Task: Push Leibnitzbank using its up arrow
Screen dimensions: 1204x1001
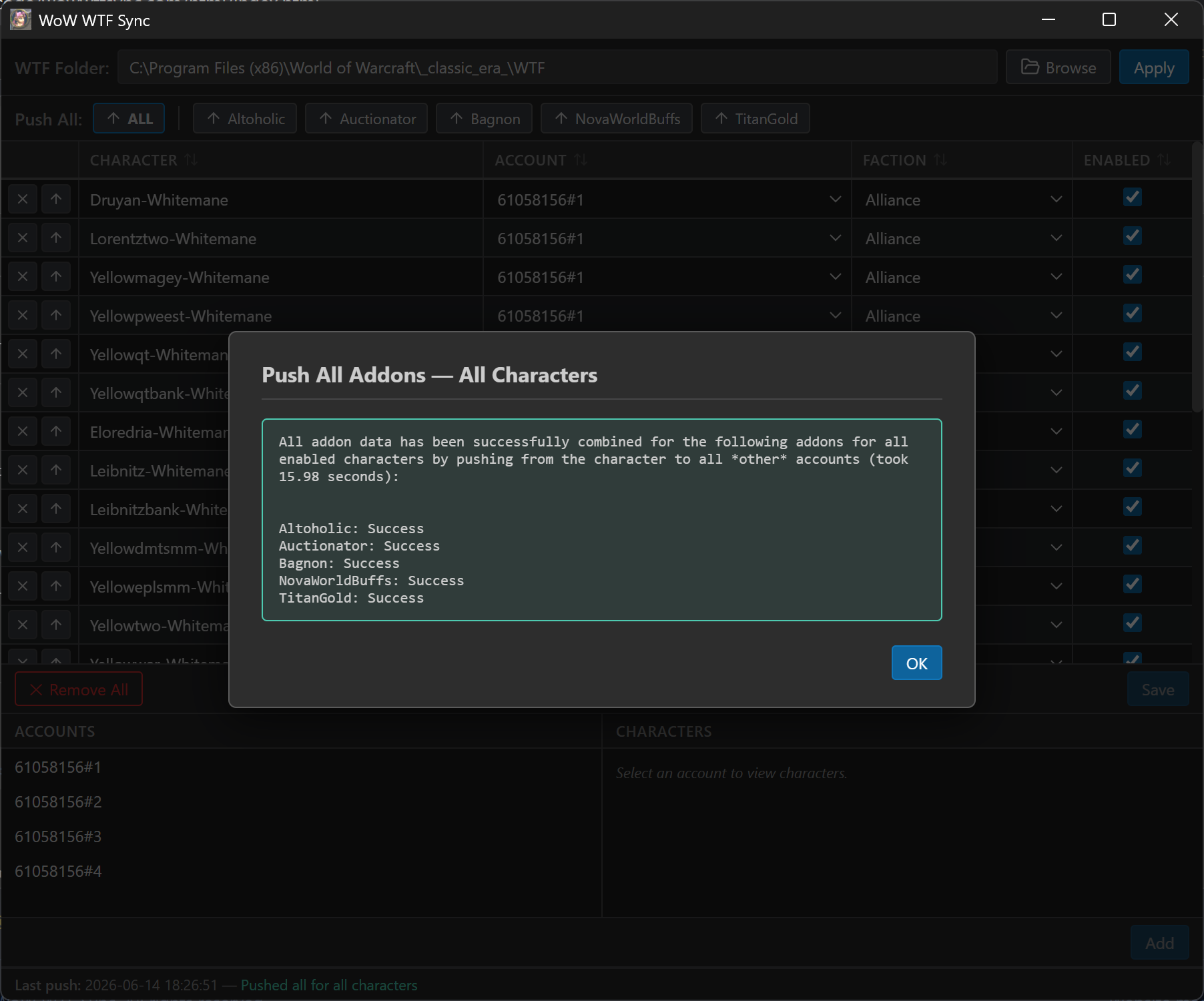Action: (x=56, y=509)
